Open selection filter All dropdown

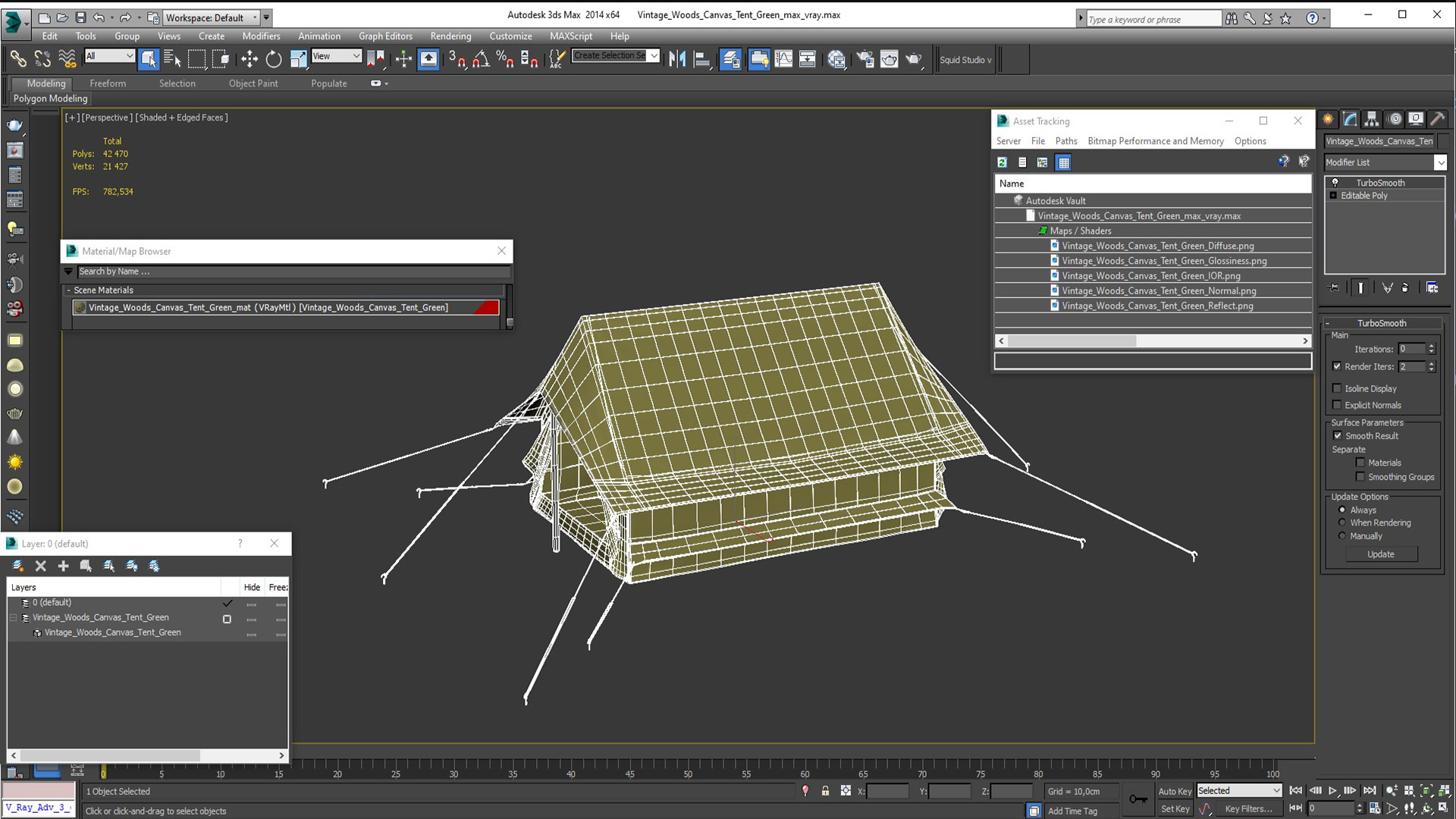tap(109, 55)
